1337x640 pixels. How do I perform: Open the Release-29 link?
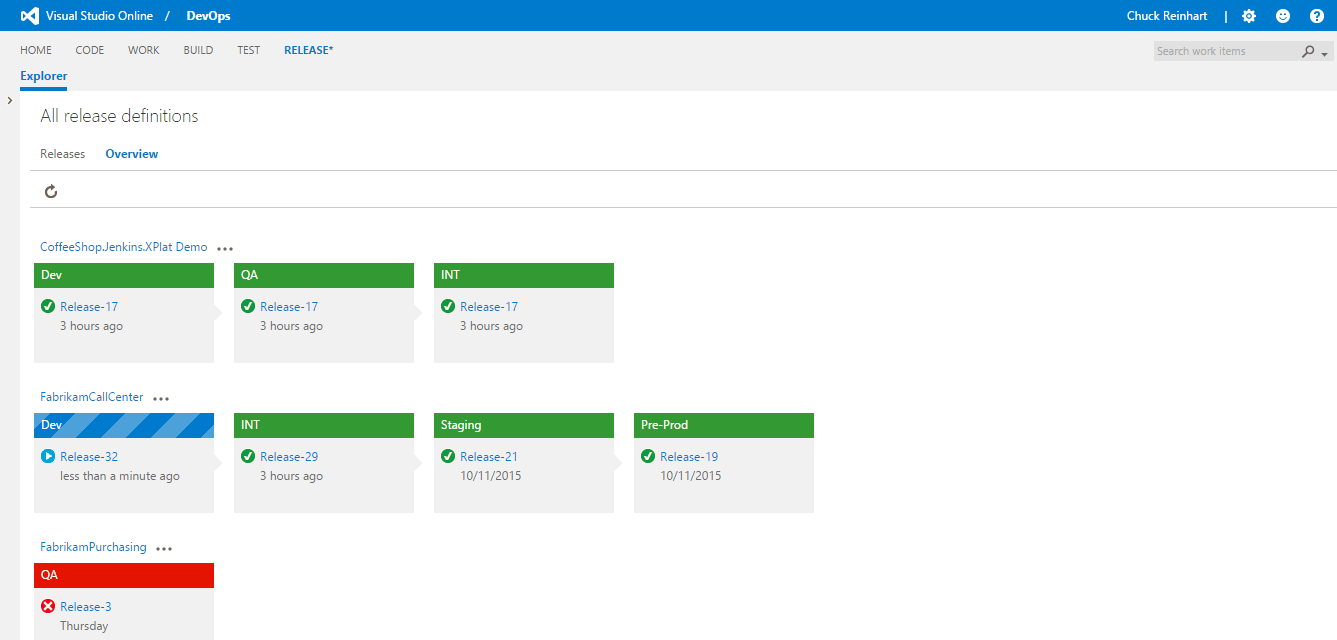click(x=289, y=457)
